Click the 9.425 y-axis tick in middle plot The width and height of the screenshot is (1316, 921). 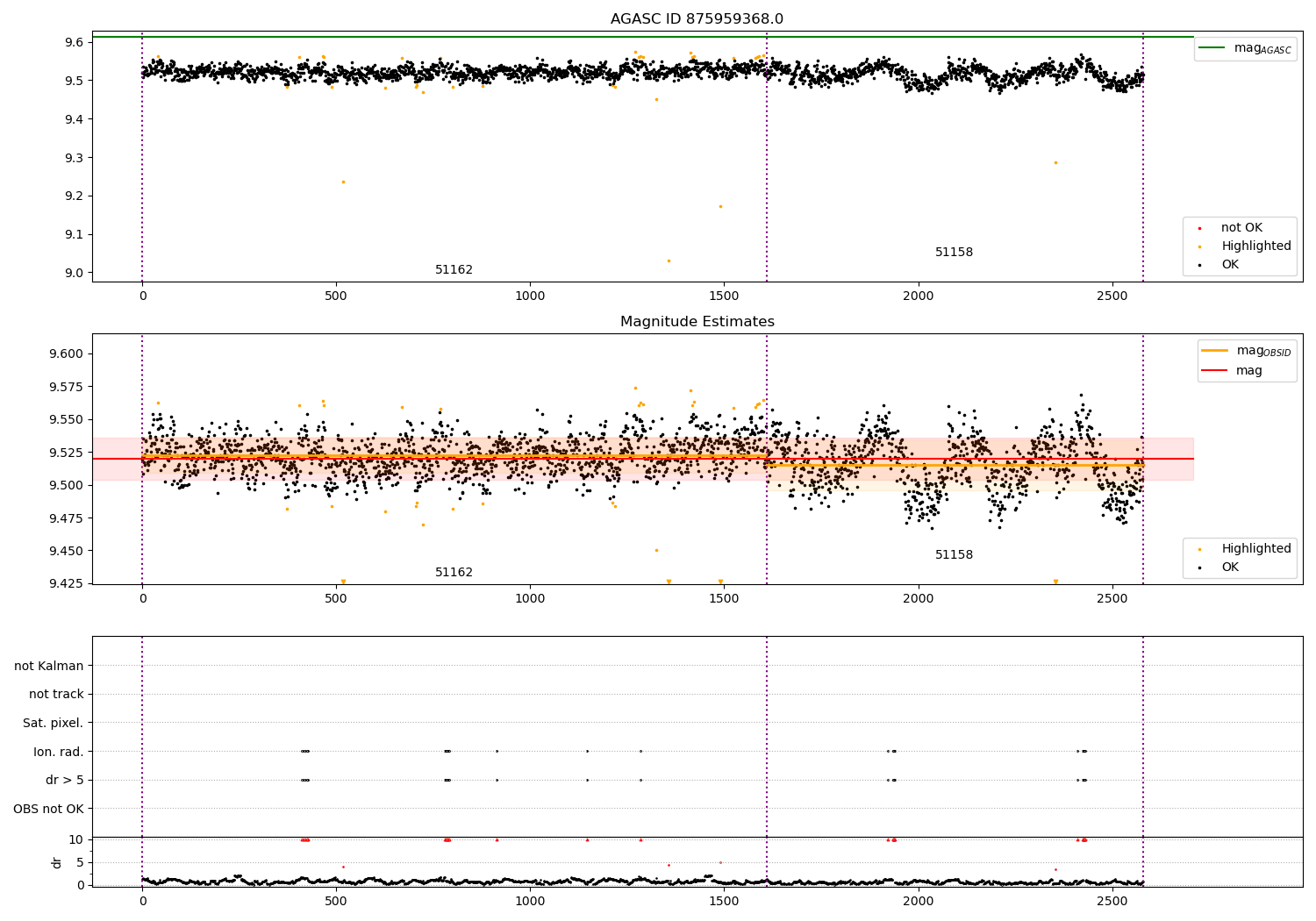click(x=66, y=584)
